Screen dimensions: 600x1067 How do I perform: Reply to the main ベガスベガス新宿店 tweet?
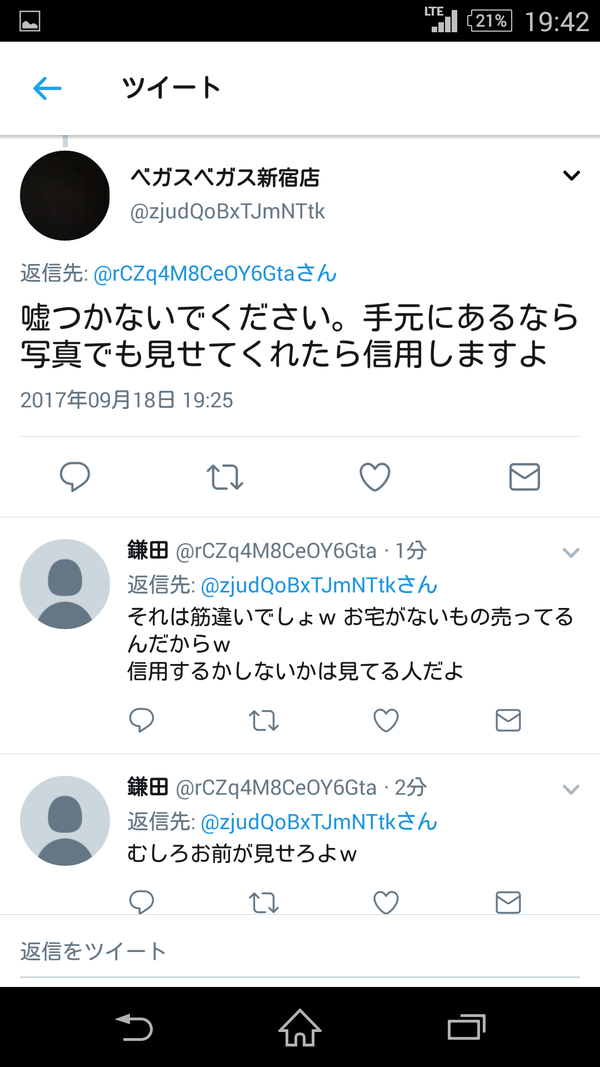[75, 477]
